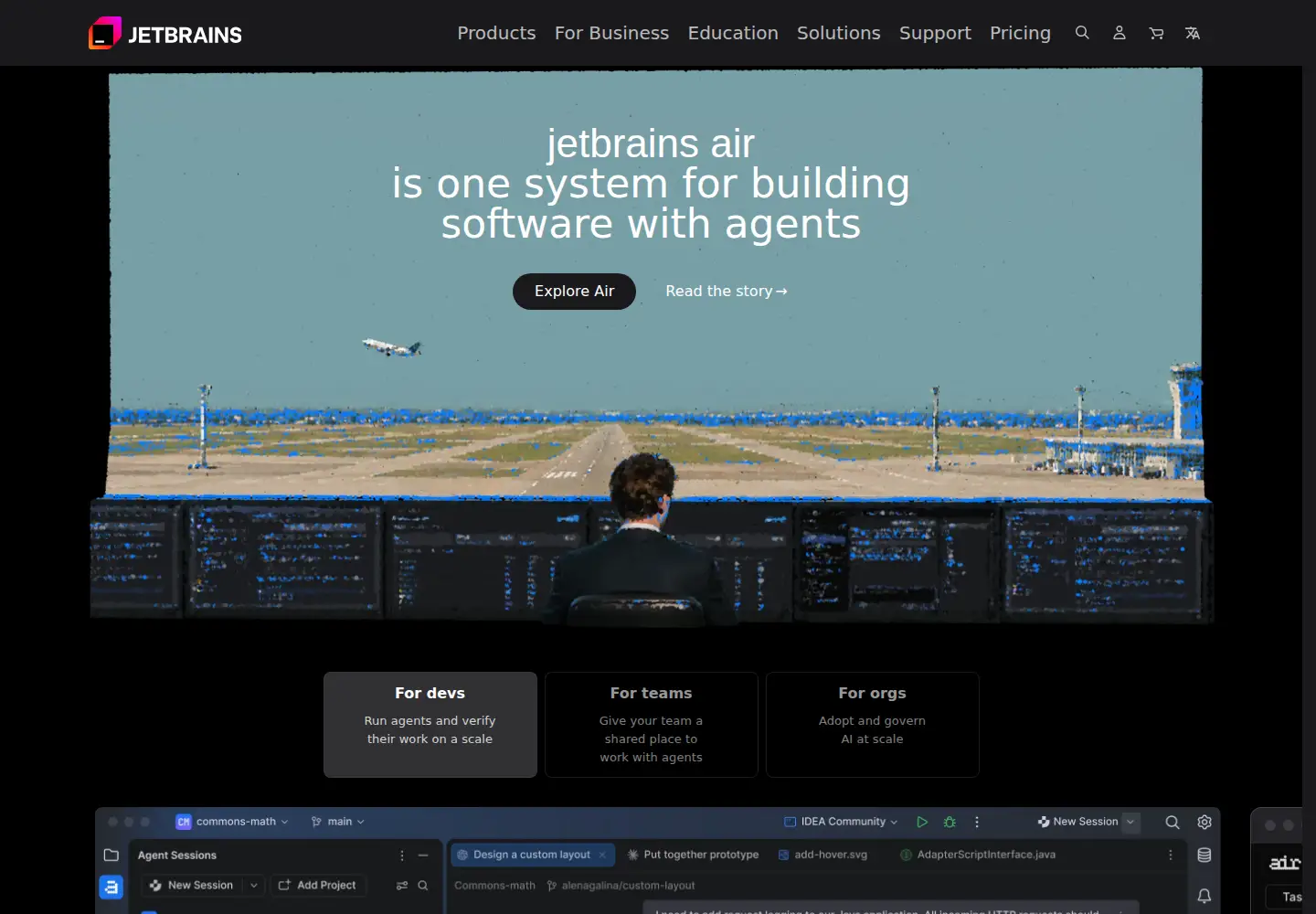The image size is (1316, 914).
Task: Select the For devs tab
Action: coord(430,725)
